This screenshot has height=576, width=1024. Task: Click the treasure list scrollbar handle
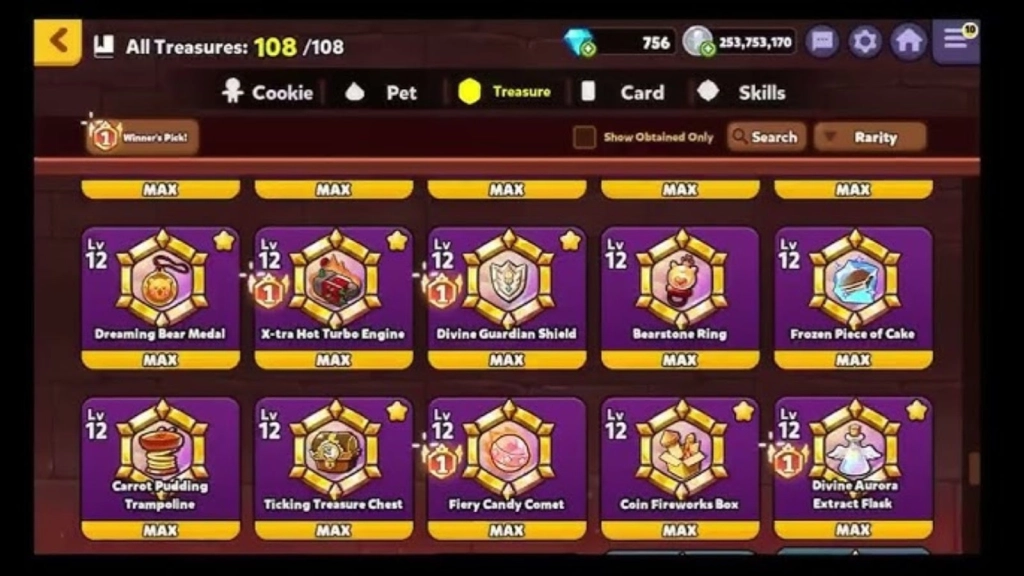pyautogui.click(x=974, y=469)
